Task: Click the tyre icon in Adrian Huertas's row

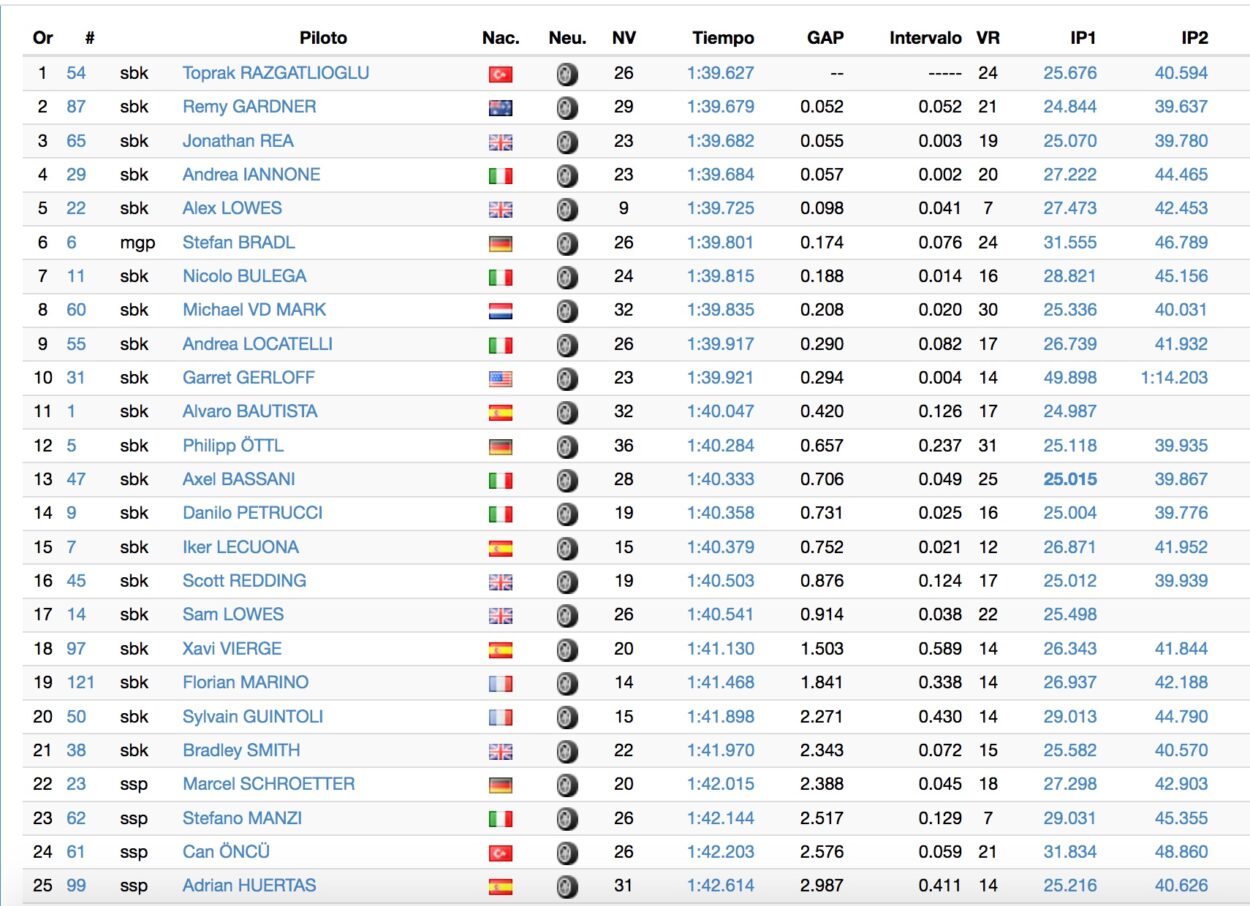Action: coord(567,886)
